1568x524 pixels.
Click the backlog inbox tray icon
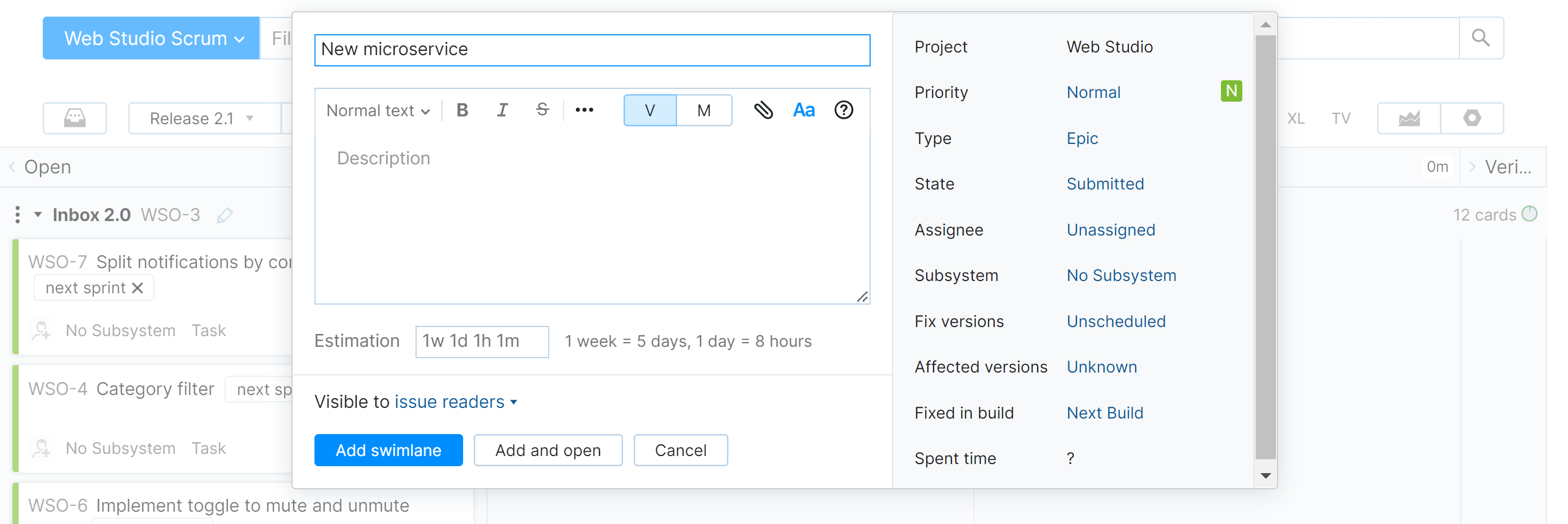coord(75,118)
